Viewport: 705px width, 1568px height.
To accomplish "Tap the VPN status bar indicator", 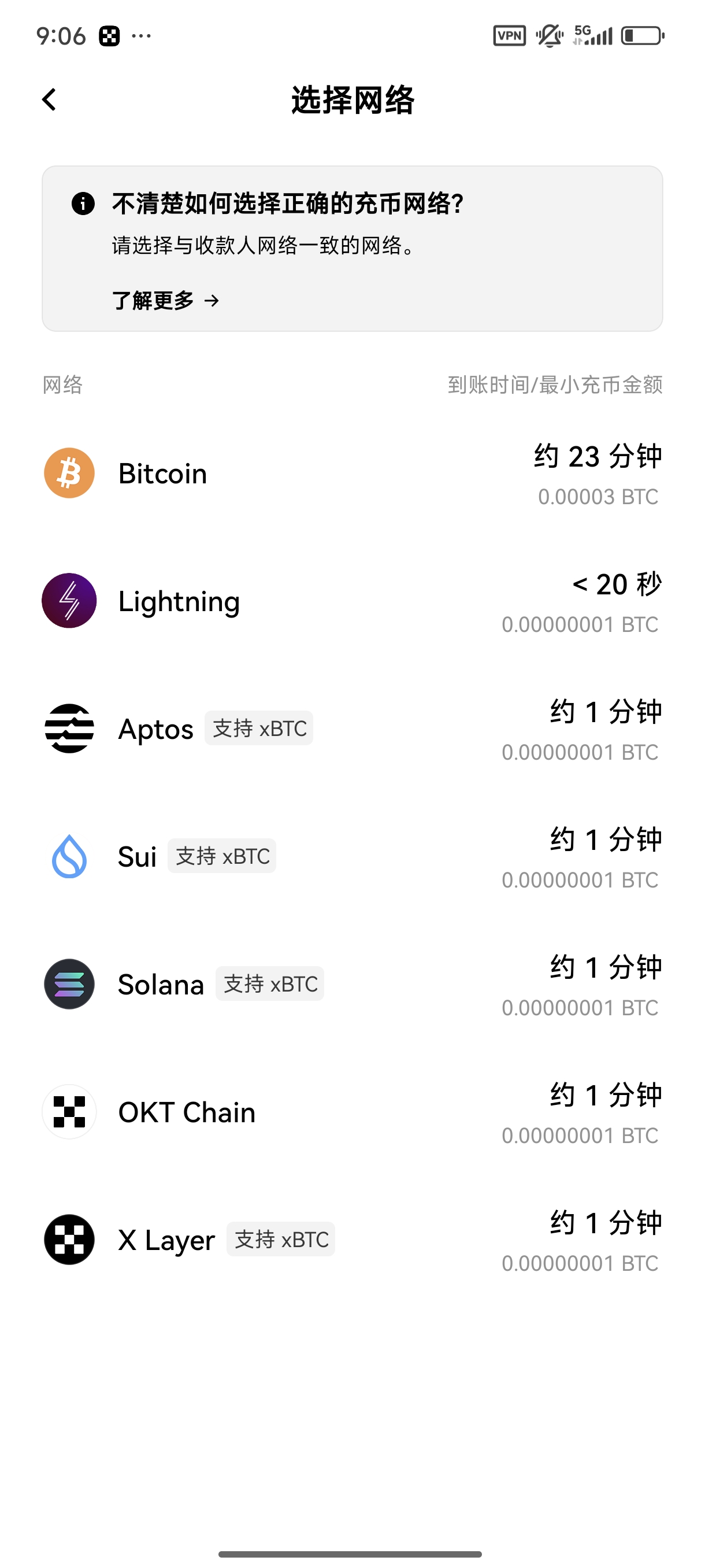I will pyautogui.click(x=509, y=36).
